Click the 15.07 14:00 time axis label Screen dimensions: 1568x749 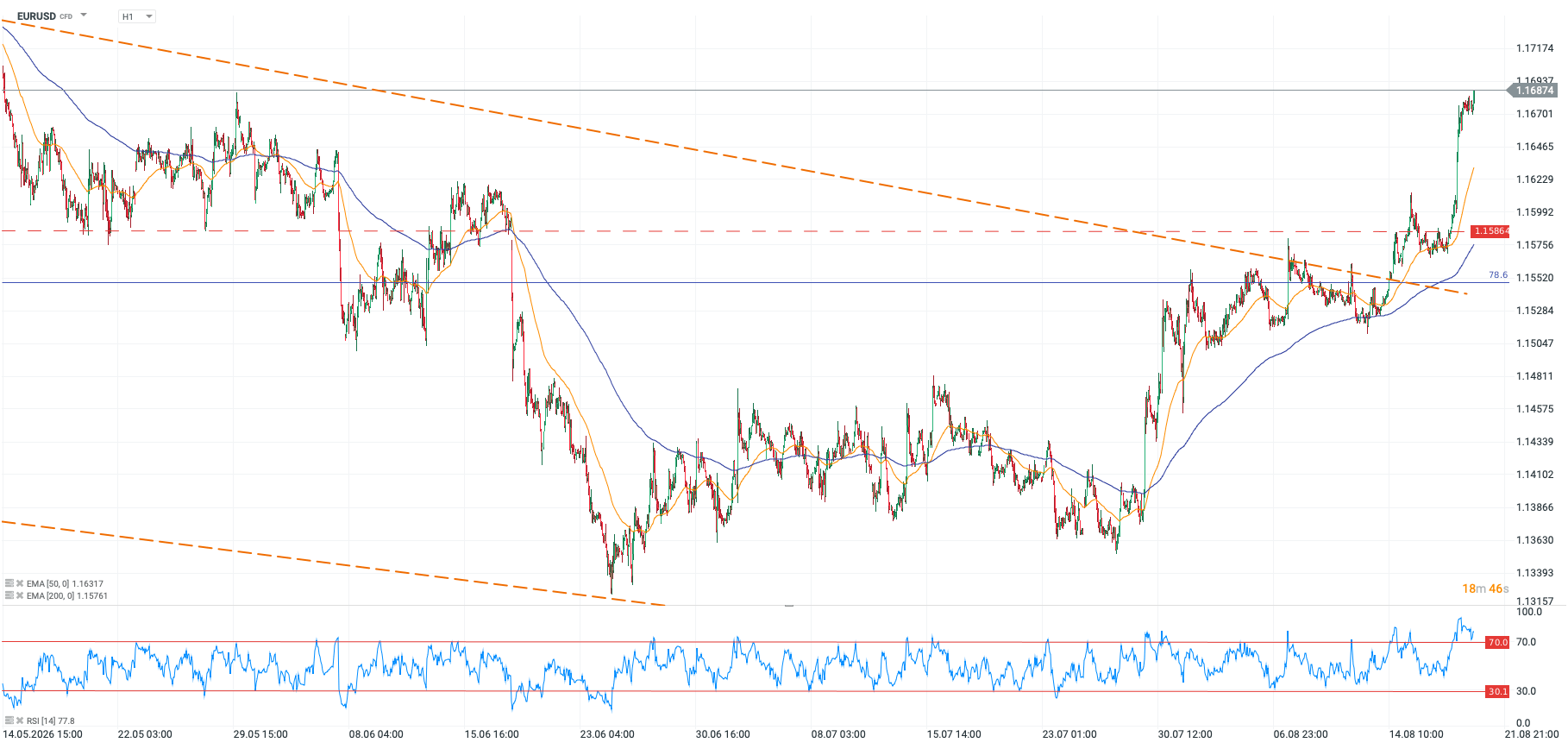coord(954,734)
